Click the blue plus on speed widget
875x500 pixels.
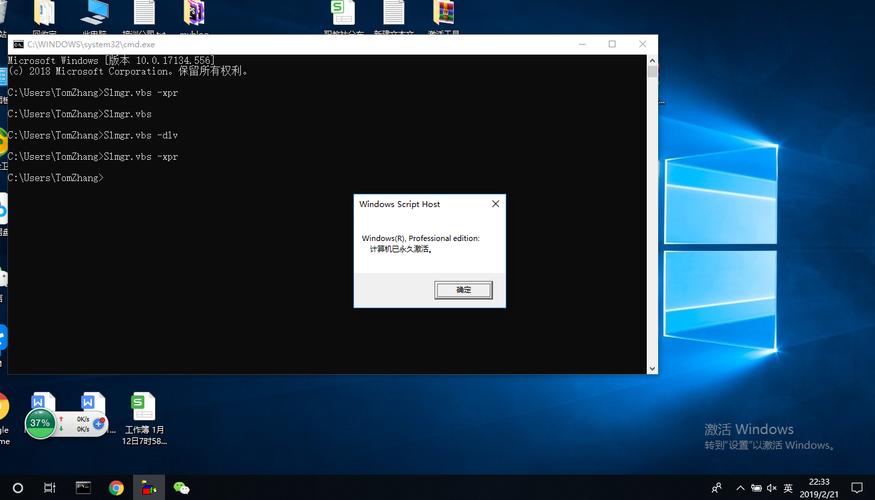[99, 424]
